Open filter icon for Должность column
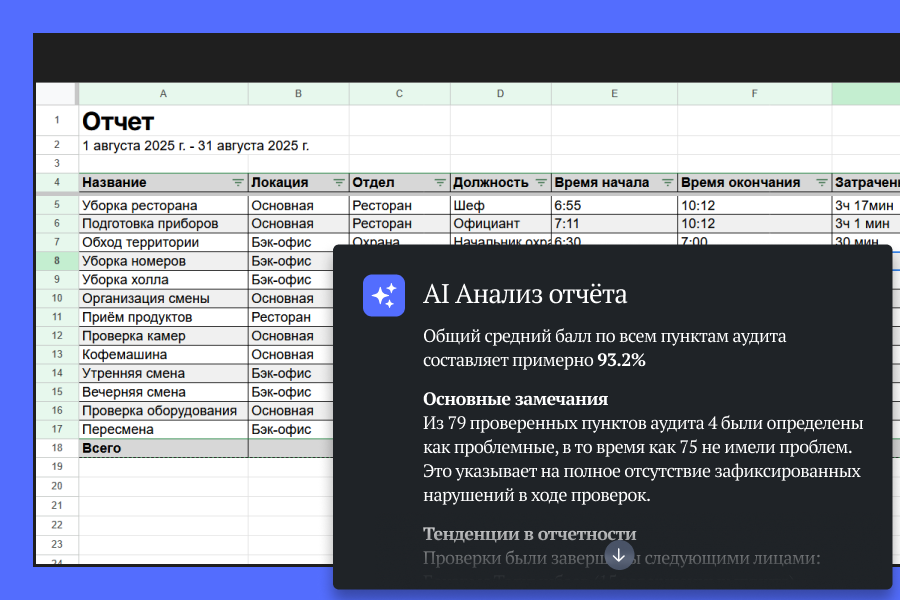900x600 pixels. [541, 183]
